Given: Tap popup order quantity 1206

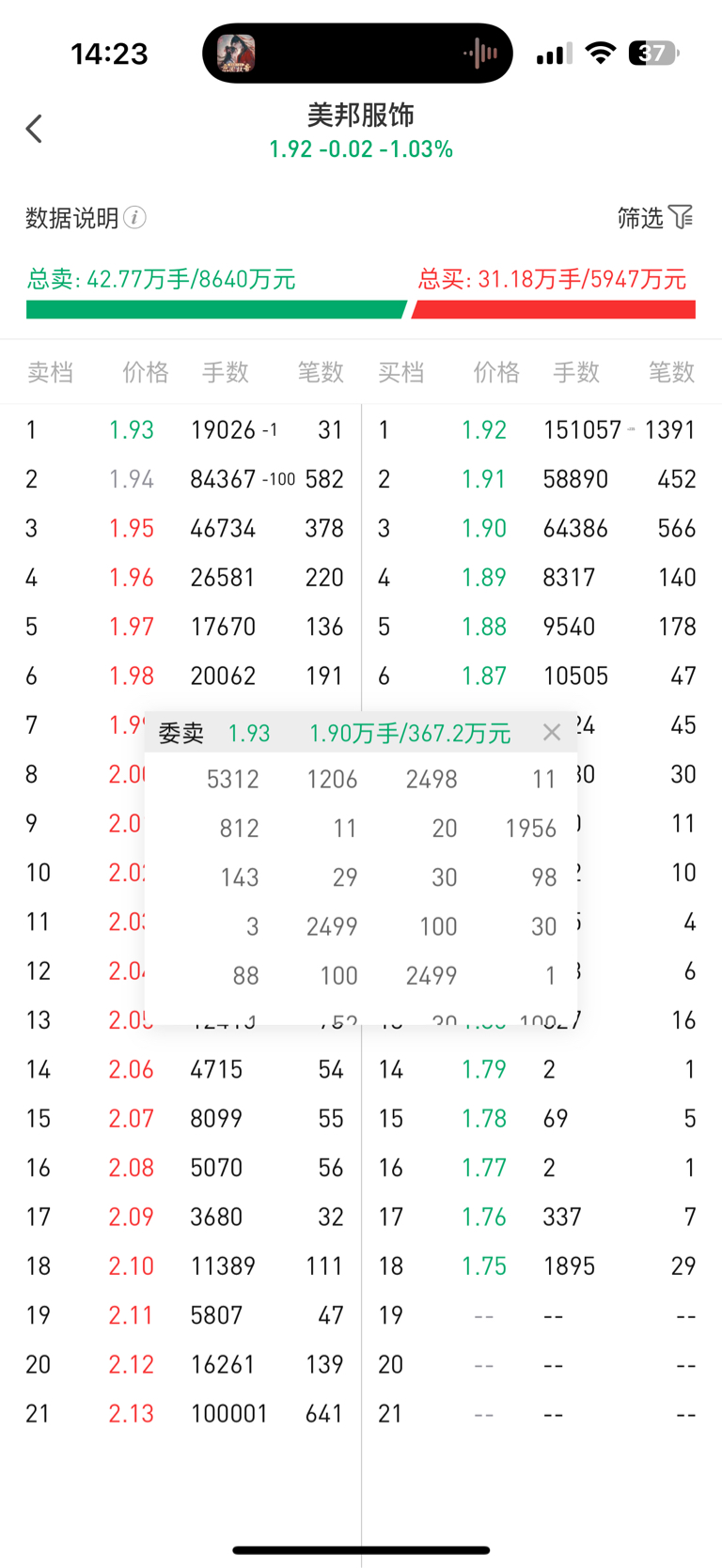Looking at the screenshot, I should pyautogui.click(x=332, y=779).
